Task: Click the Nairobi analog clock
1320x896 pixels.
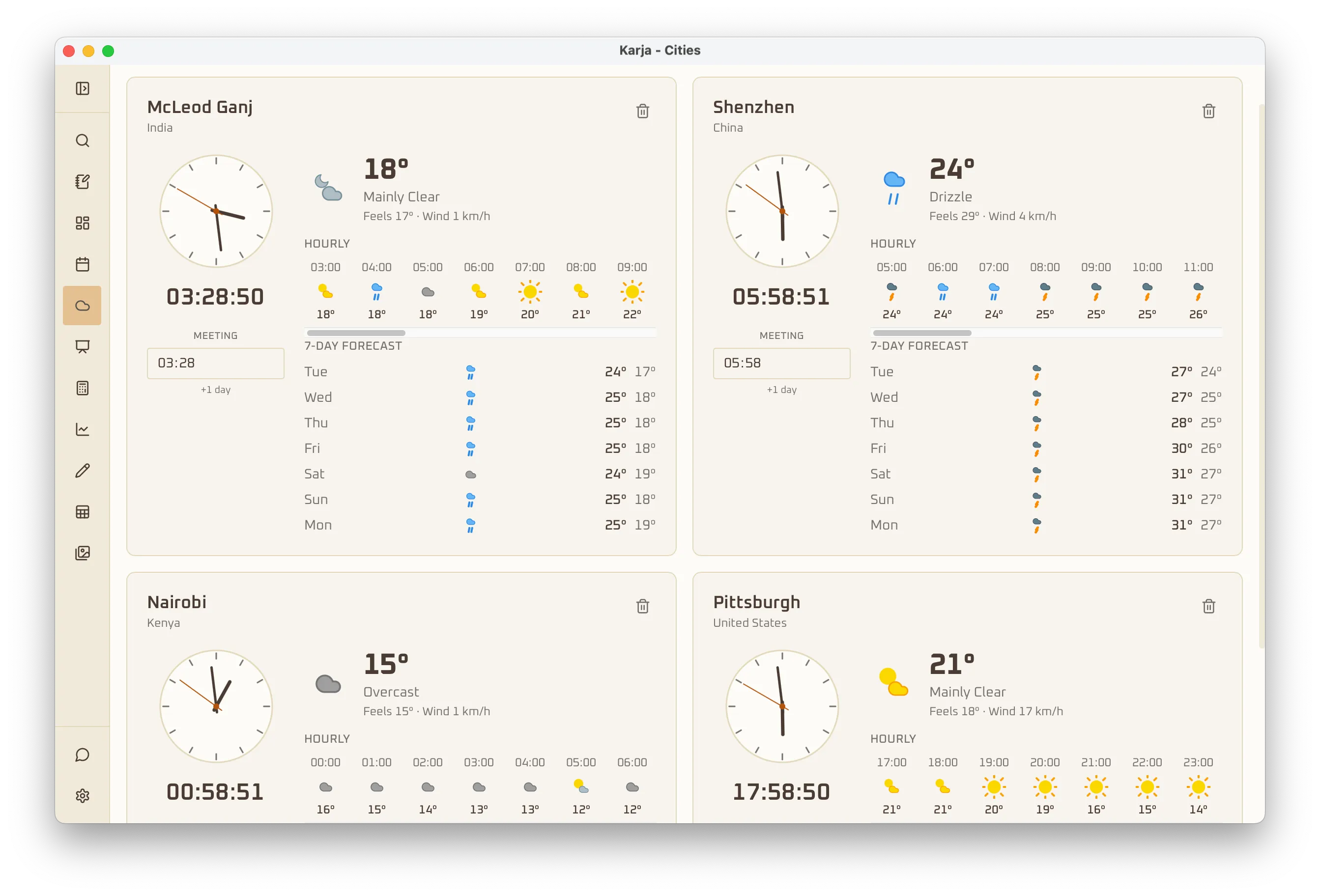Action: point(216,706)
